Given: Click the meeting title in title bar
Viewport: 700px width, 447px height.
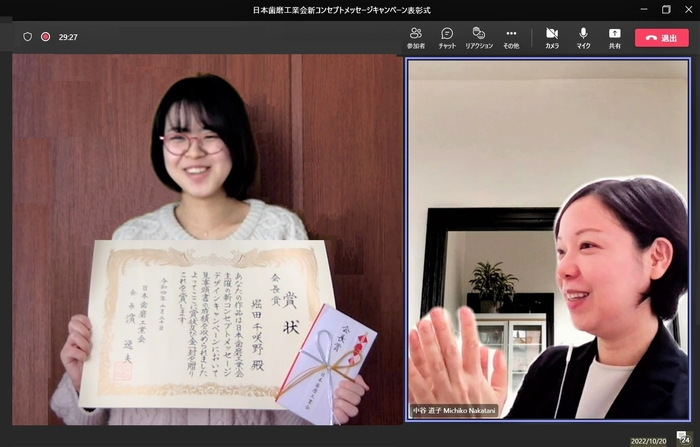Looking at the screenshot, I should tap(341, 10).
